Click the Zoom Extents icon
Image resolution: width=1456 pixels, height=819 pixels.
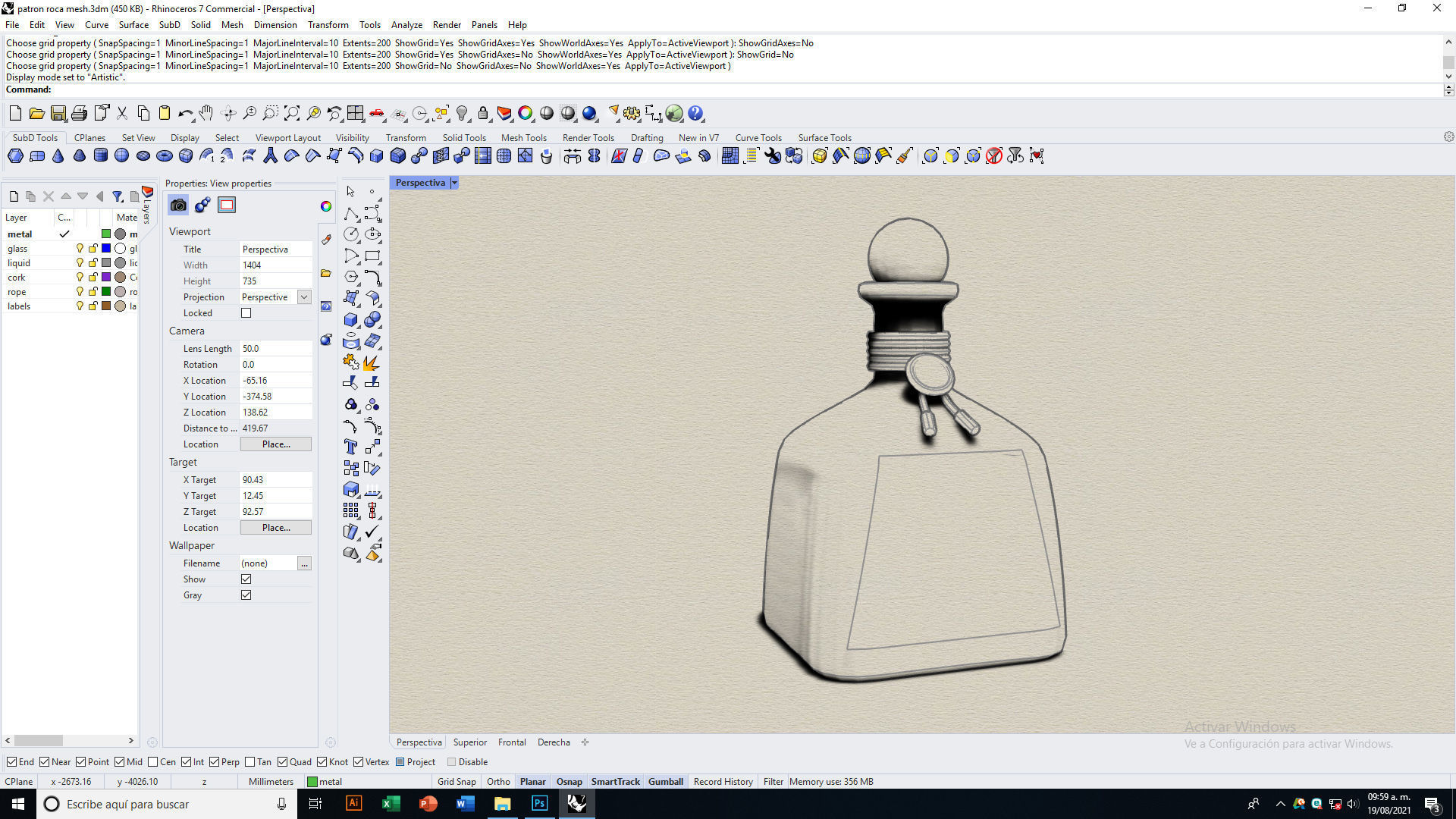(291, 114)
